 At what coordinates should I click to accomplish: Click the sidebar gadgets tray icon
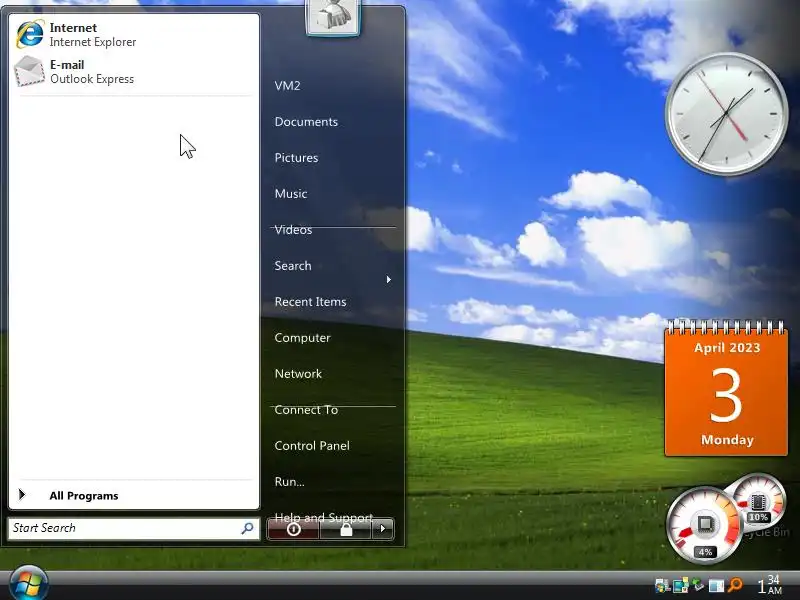click(x=680, y=586)
